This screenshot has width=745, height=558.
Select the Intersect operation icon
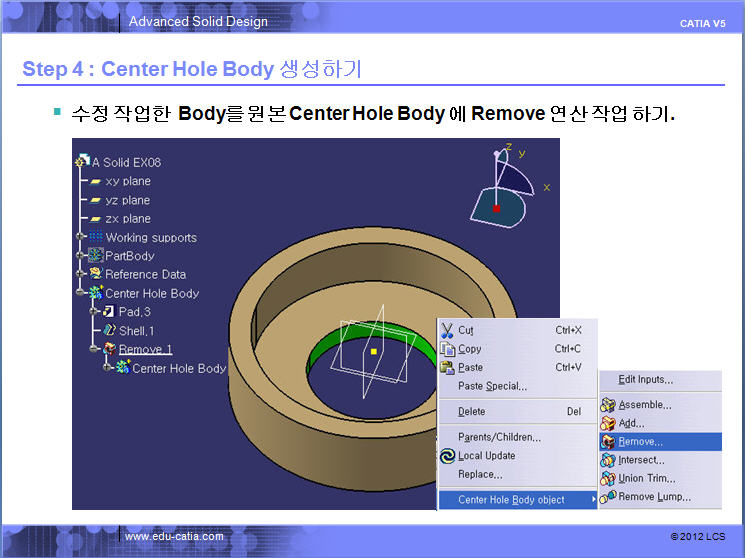[607, 460]
